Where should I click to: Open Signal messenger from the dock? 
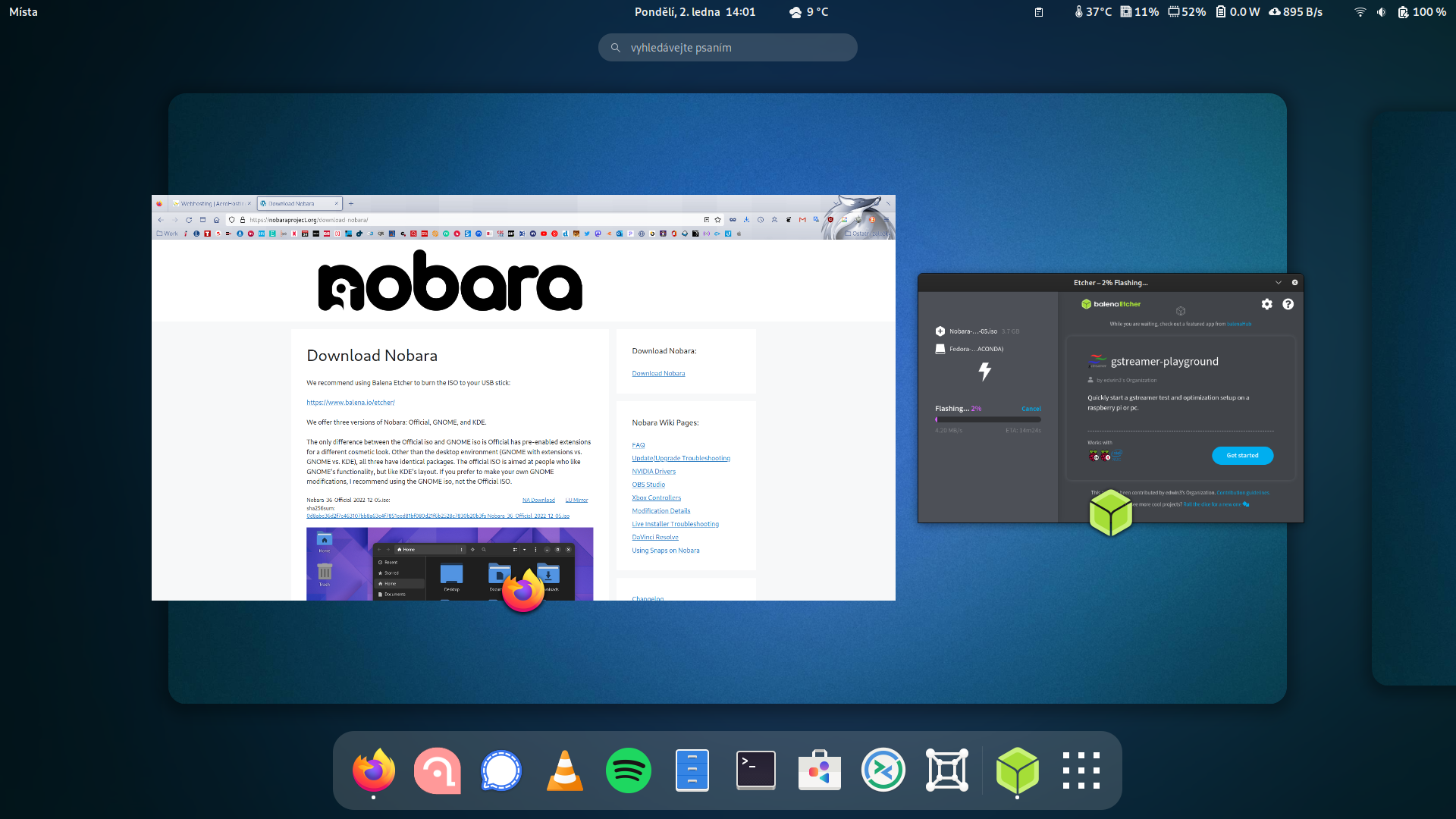[500, 770]
